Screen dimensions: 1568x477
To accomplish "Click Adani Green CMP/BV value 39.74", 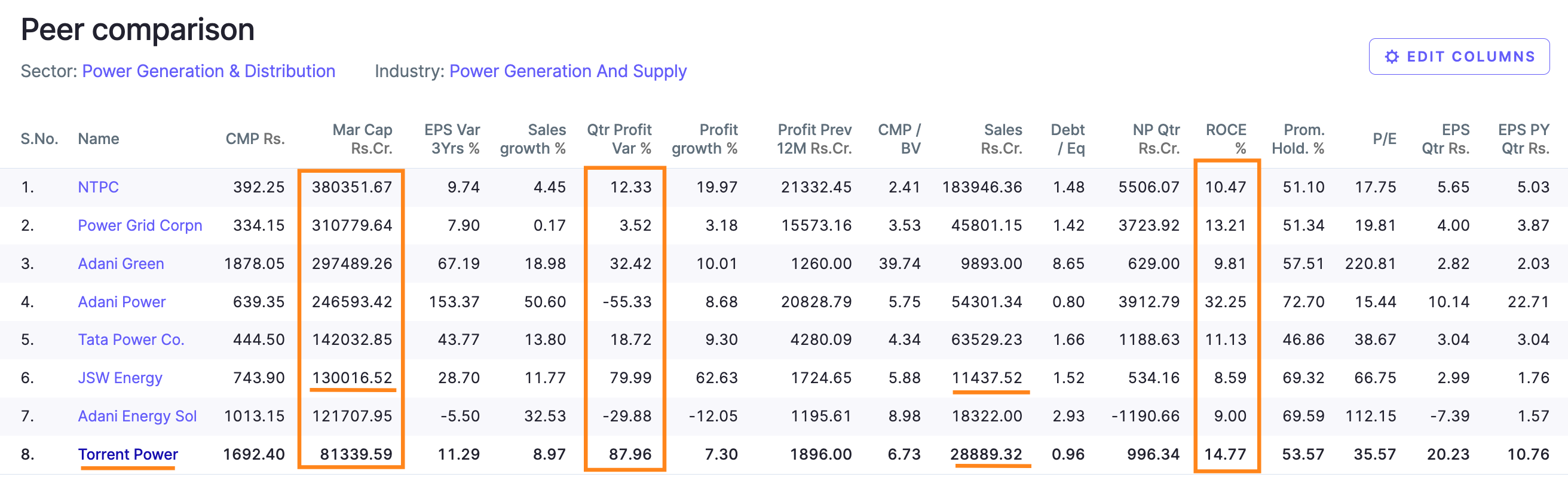I will point(900,264).
